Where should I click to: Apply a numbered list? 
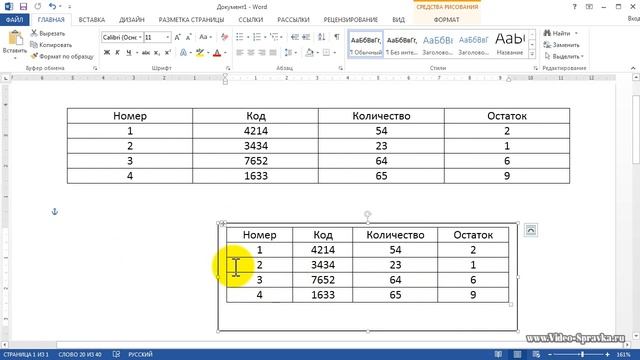point(257,37)
